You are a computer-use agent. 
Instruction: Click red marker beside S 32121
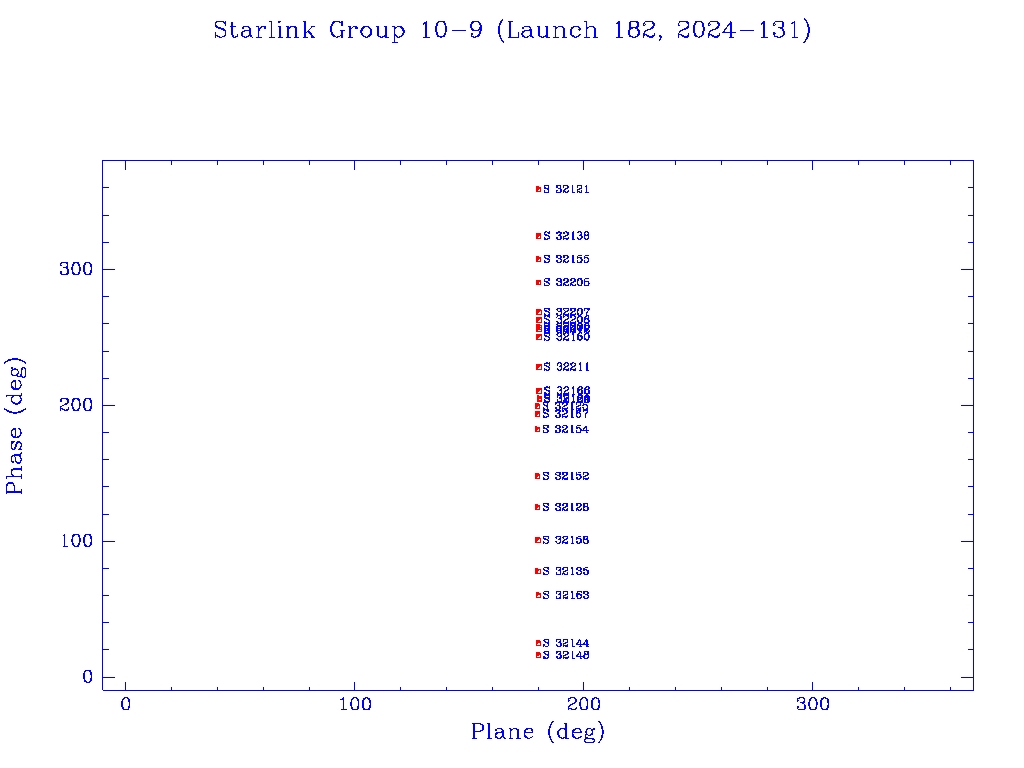point(539,189)
